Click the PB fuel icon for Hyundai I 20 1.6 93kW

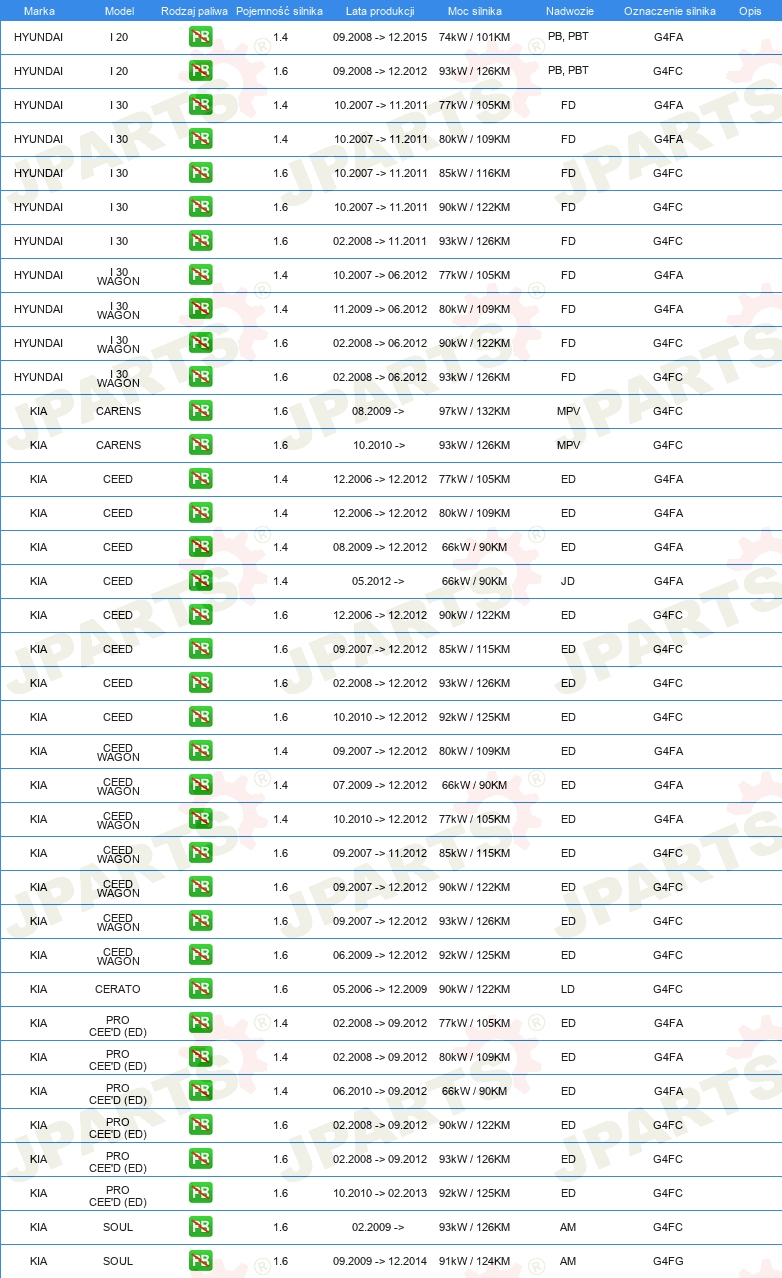(x=200, y=71)
